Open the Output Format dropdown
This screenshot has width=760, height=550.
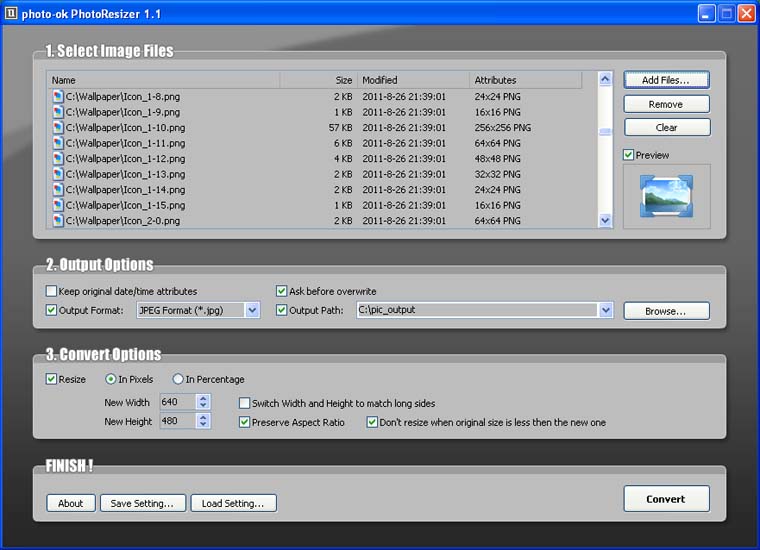click(x=252, y=310)
